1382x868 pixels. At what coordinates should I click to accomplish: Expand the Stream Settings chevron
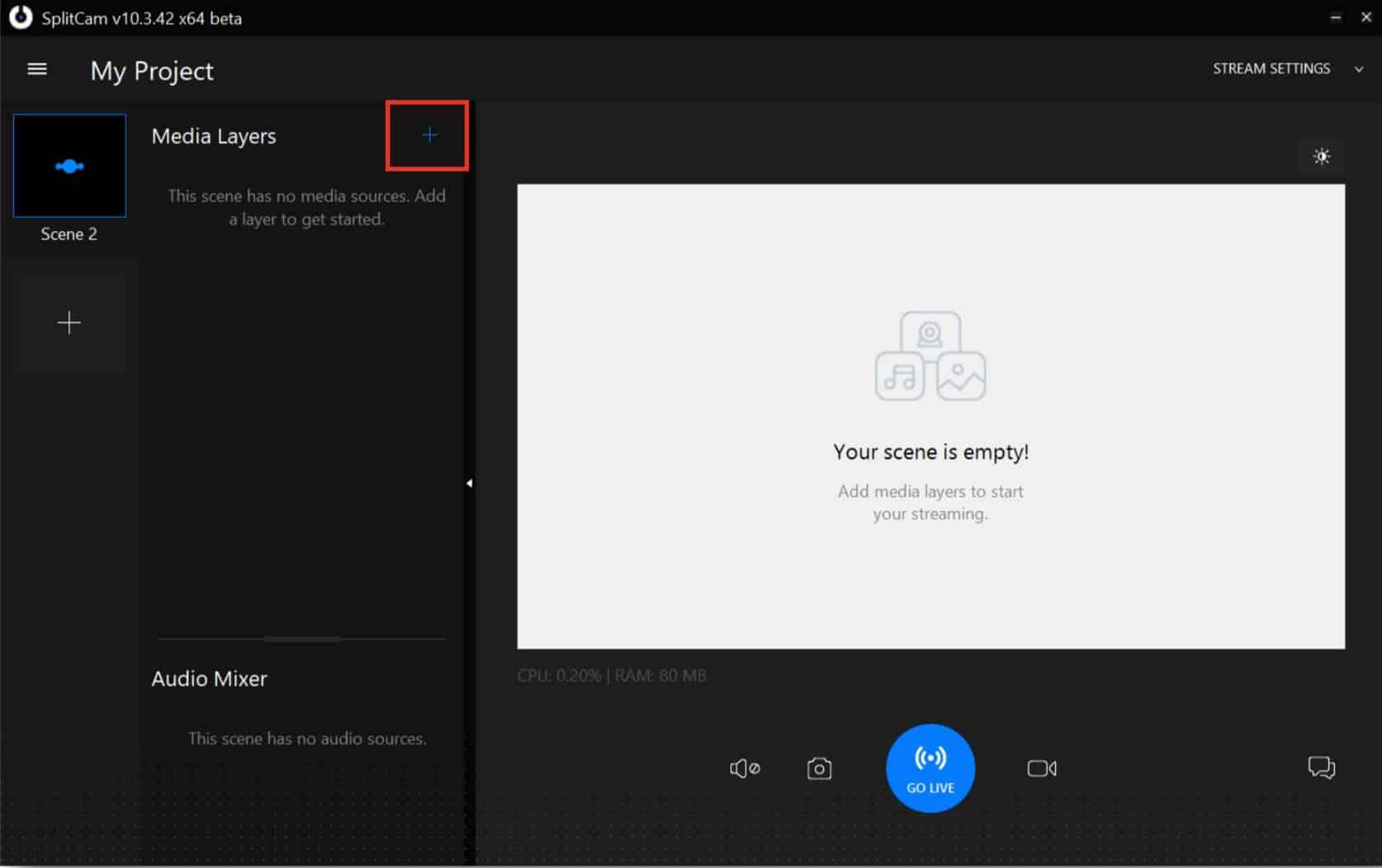coord(1359,69)
